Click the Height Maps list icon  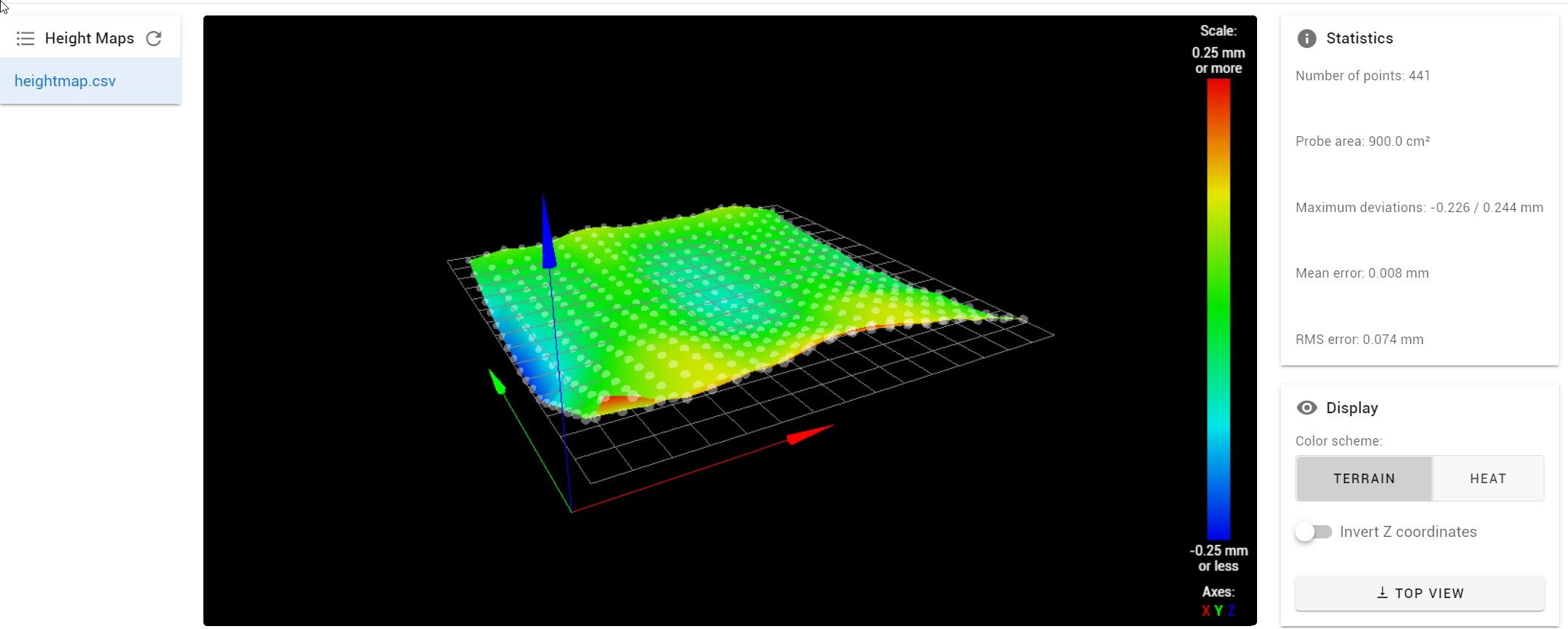(25, 38)
